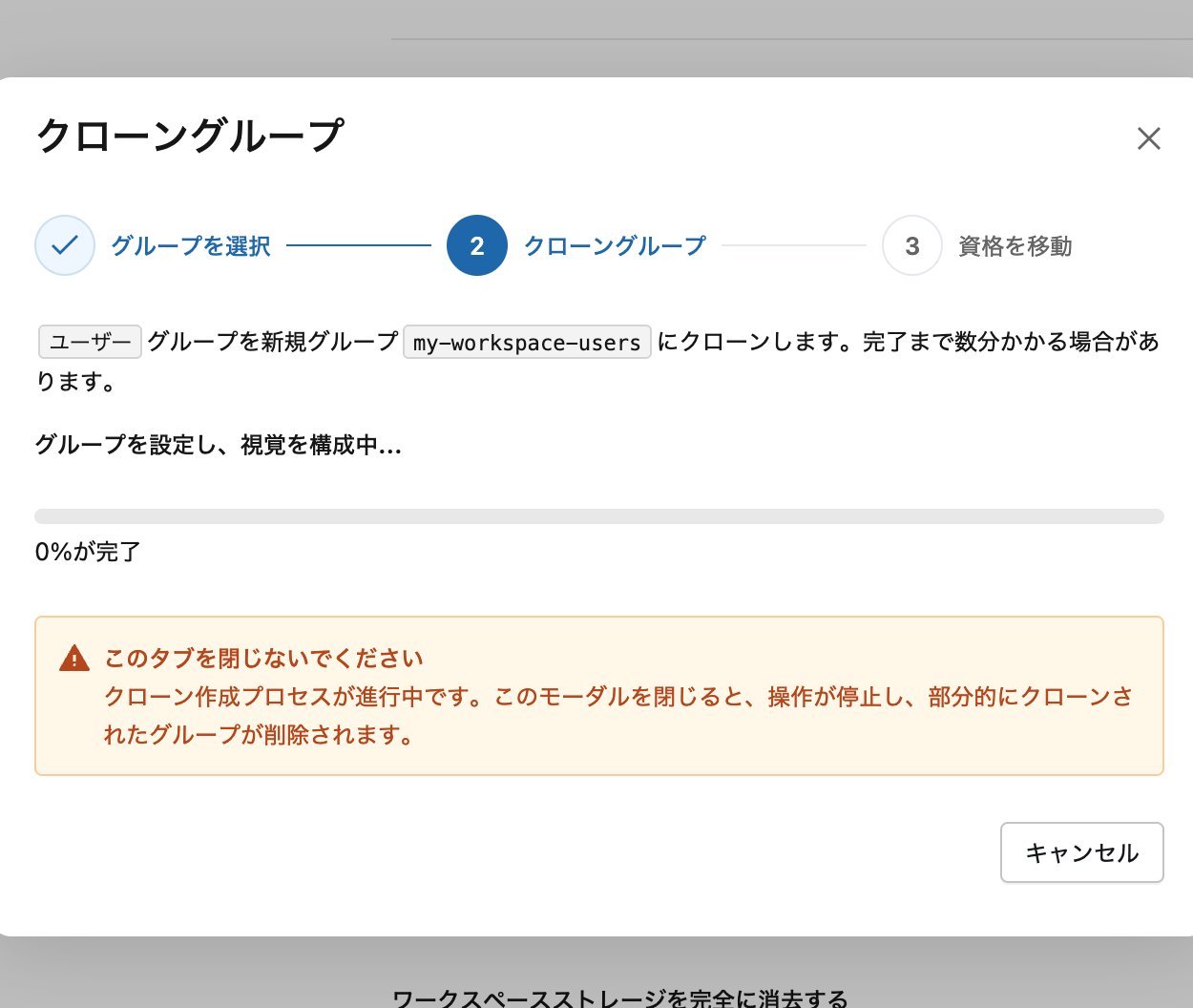Click the my-workspace-users group name badge
The image size is (1193, 1008).
pyautogui.click(x=527, y=342)
